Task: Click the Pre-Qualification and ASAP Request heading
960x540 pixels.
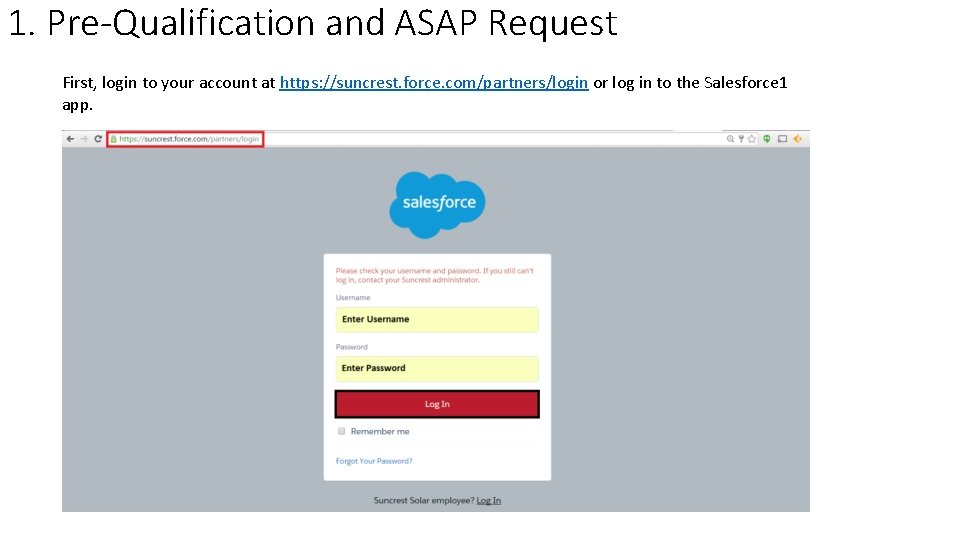Action: click(x=313, y=24)
